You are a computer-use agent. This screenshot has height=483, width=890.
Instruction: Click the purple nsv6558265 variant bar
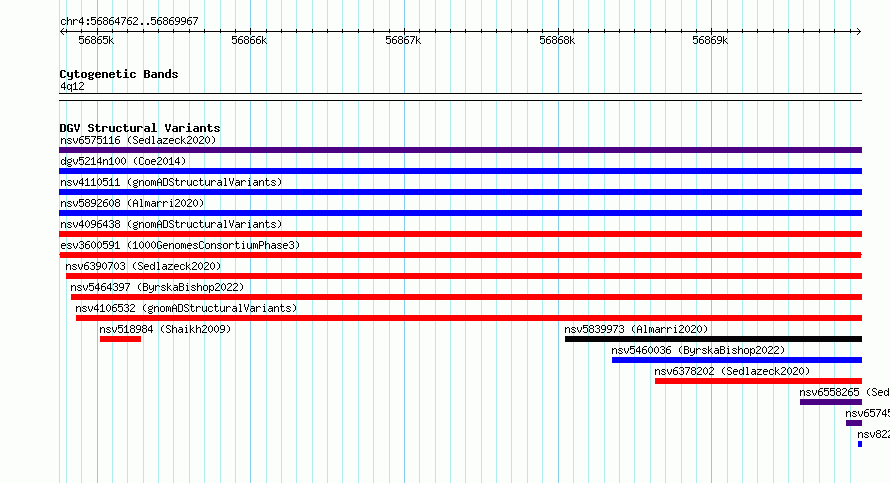point(831,402)
